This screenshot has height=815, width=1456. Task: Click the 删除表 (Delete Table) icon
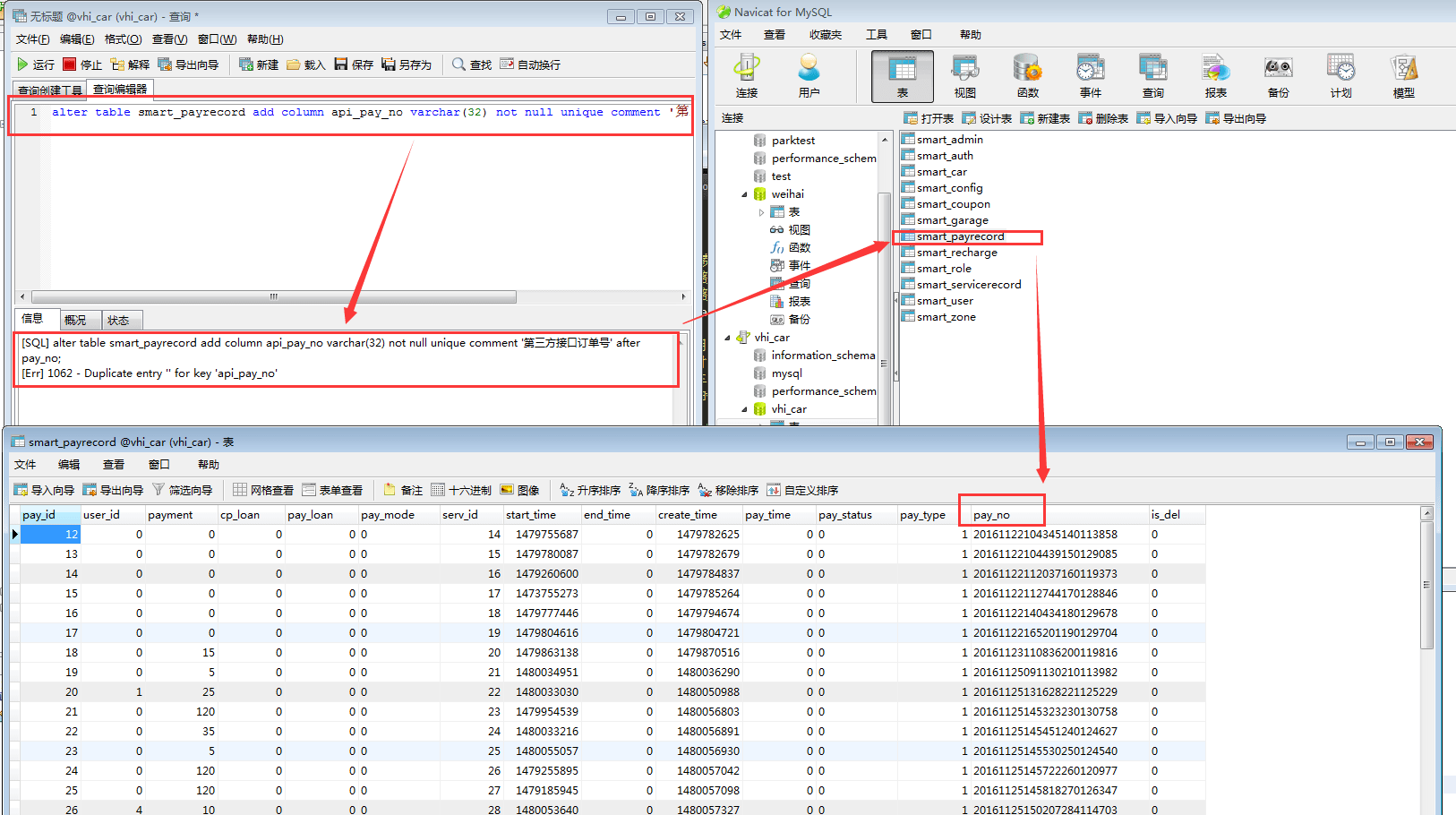point(1102,117)
